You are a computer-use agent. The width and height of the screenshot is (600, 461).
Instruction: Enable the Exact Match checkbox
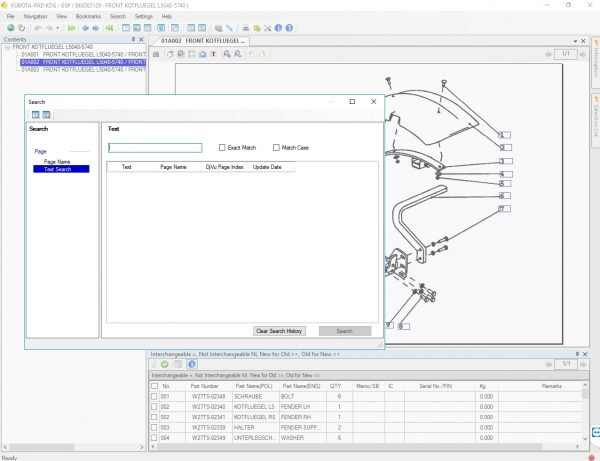coord(222,147)
